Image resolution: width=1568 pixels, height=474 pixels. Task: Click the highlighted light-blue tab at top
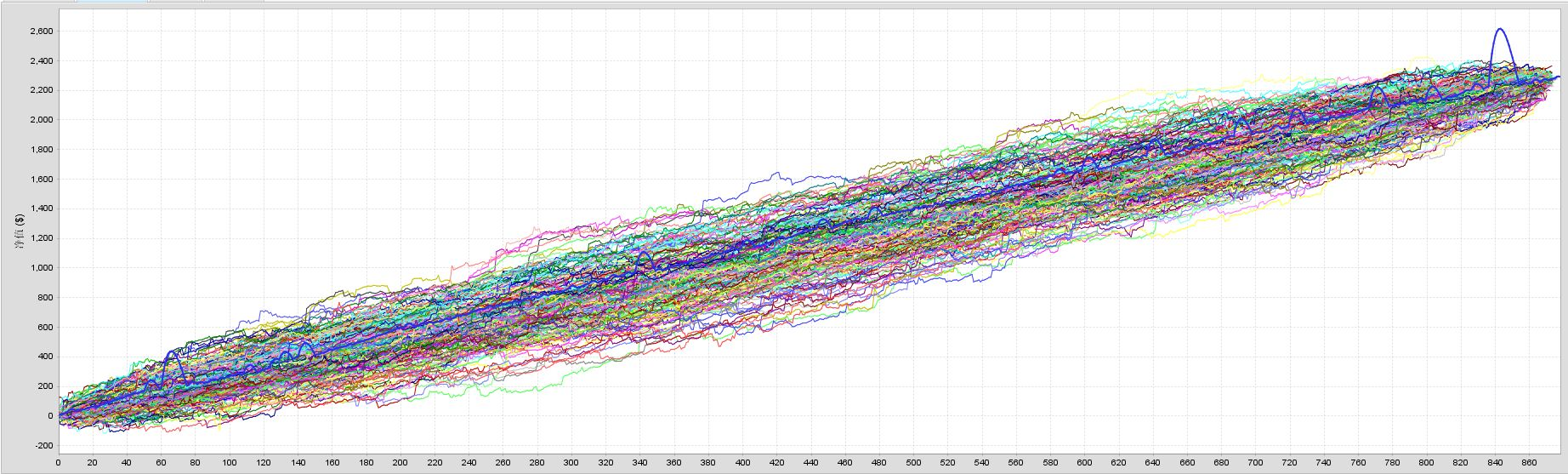click(x=111, y=2)
